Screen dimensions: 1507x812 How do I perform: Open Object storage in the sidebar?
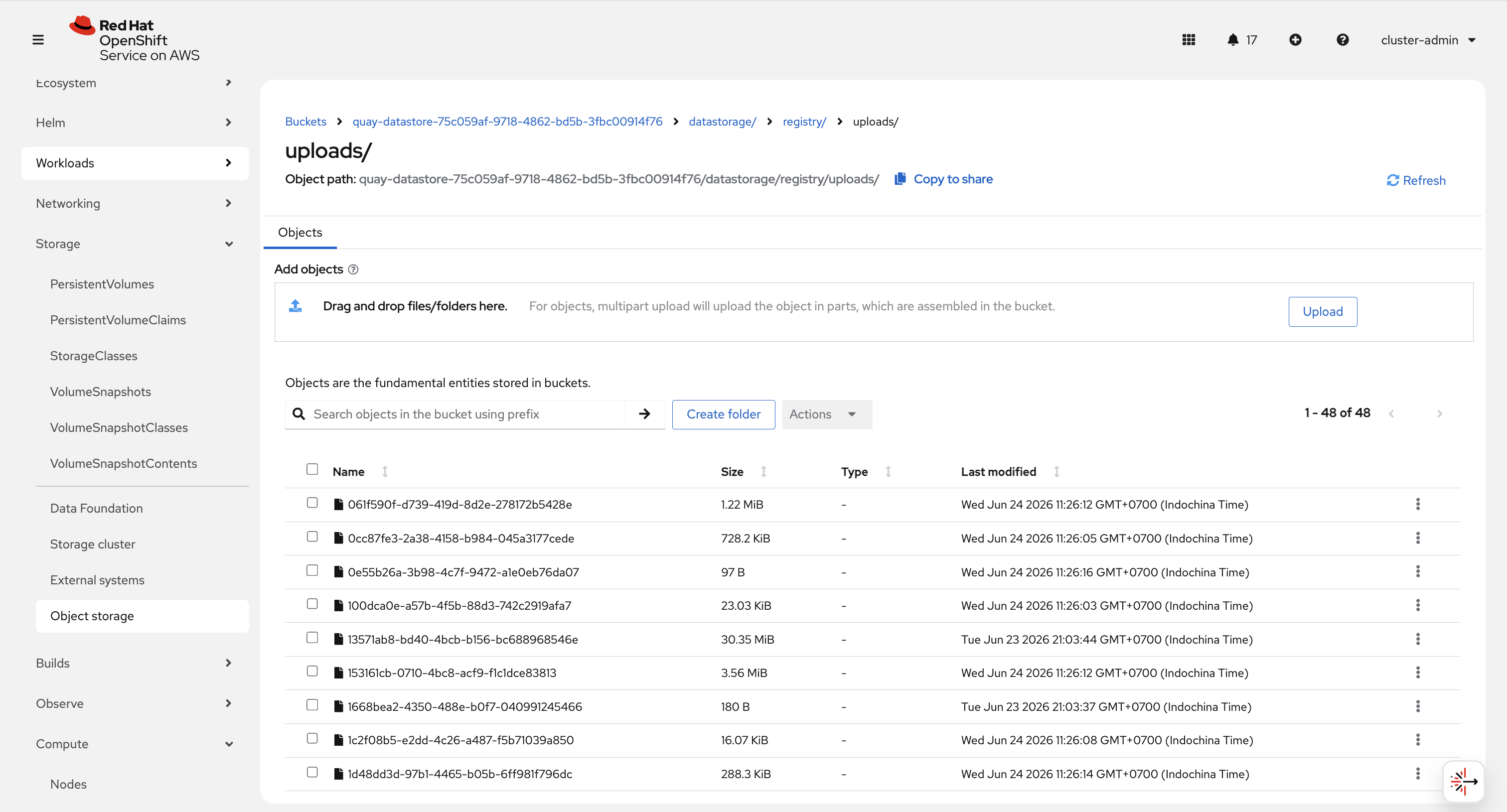click(142, 616)
